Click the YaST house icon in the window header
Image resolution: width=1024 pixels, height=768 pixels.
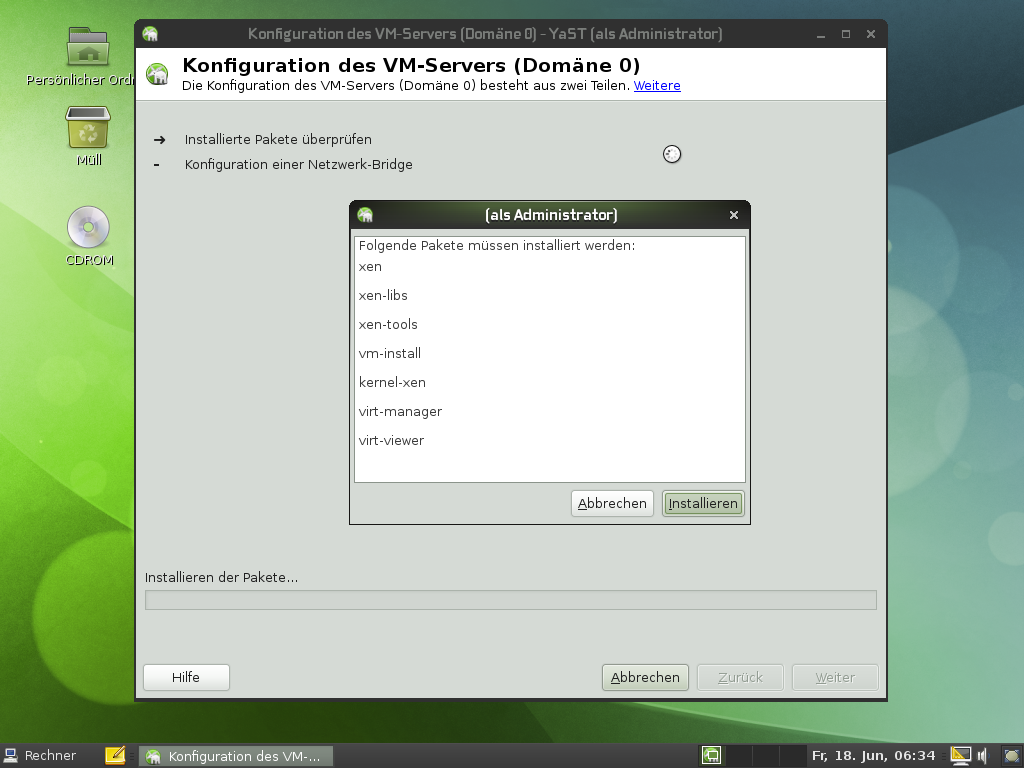[157, 74]
